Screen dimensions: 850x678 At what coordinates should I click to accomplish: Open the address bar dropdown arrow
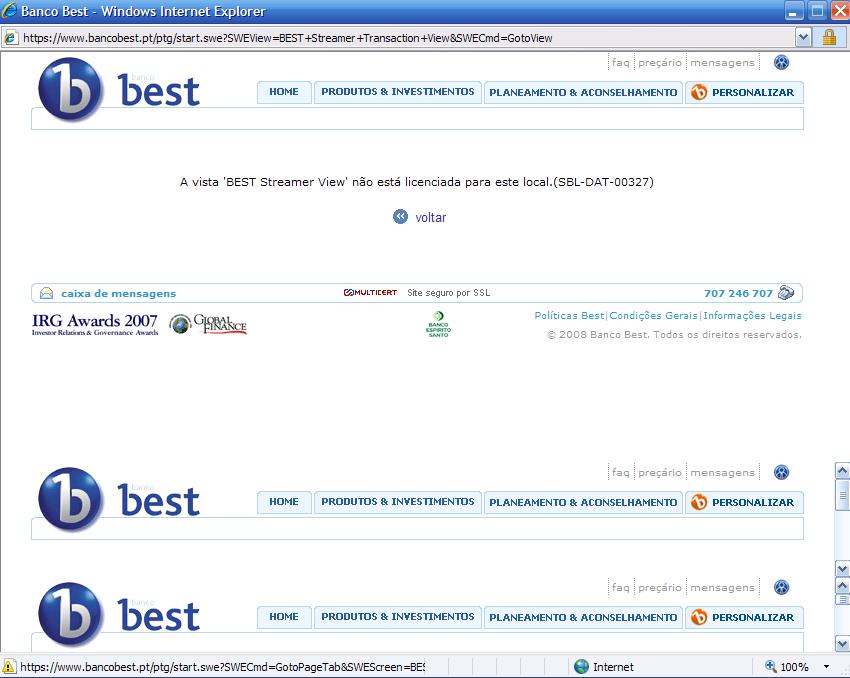tap(803, 37)
